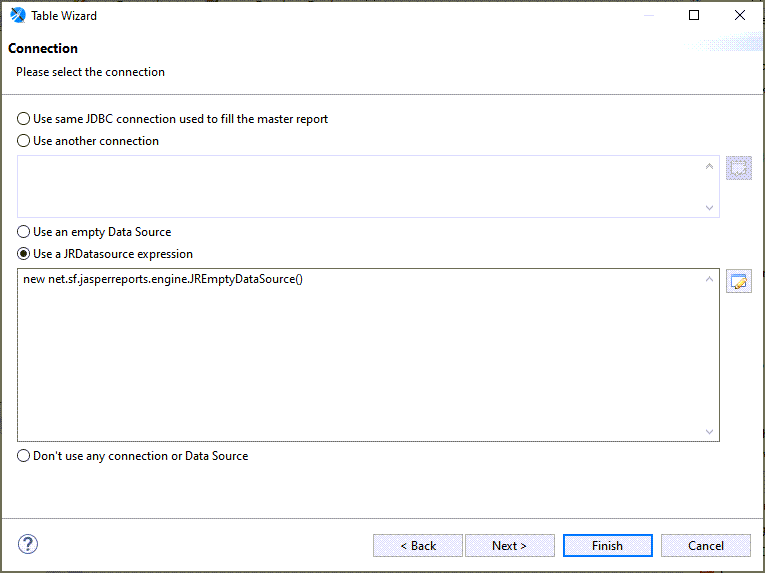
Task: Advance with the Next button
Action: (509, 545)
